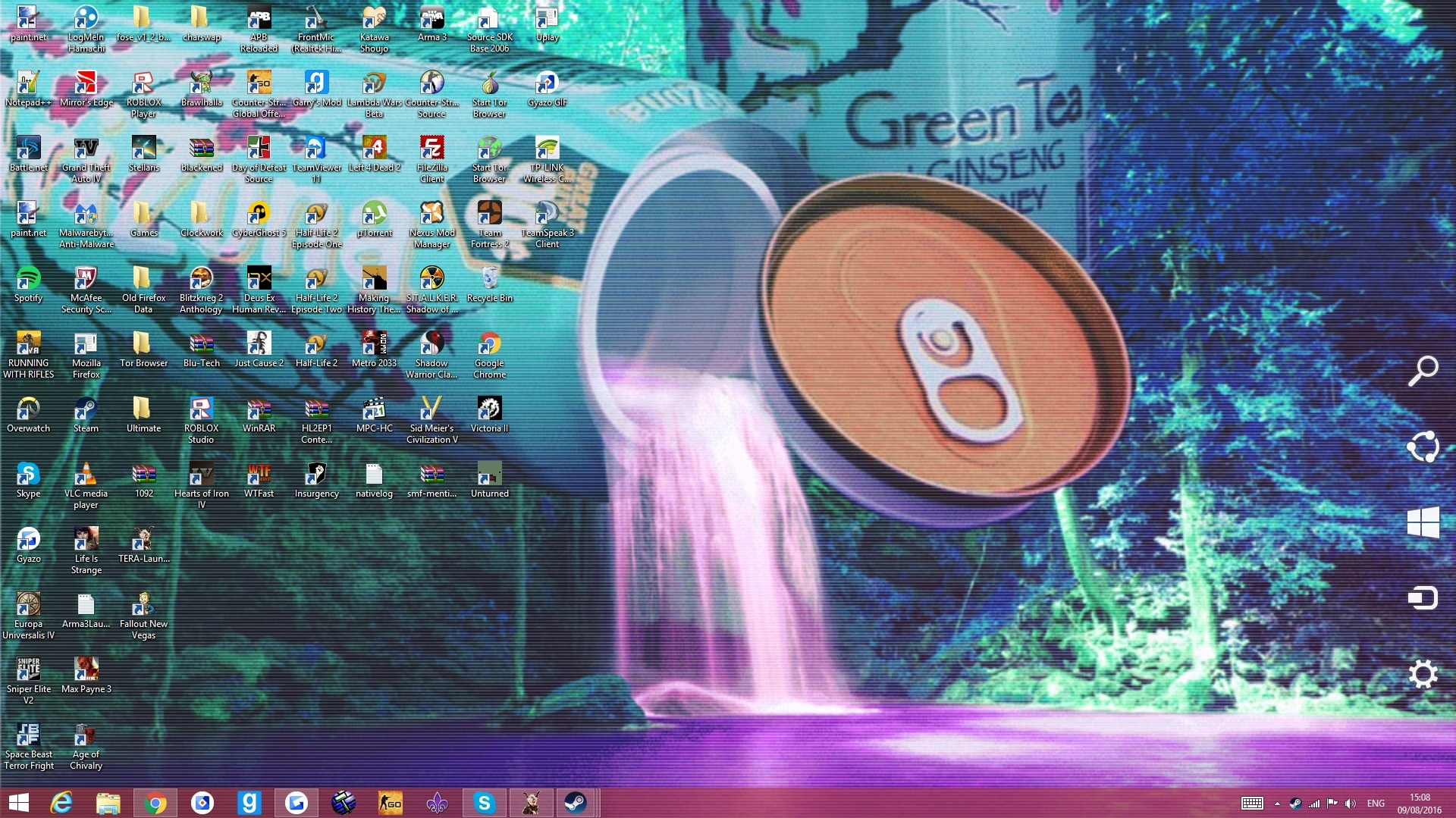
Task: Select the Uplay desktop shortcut
Action: pos(548,24)
